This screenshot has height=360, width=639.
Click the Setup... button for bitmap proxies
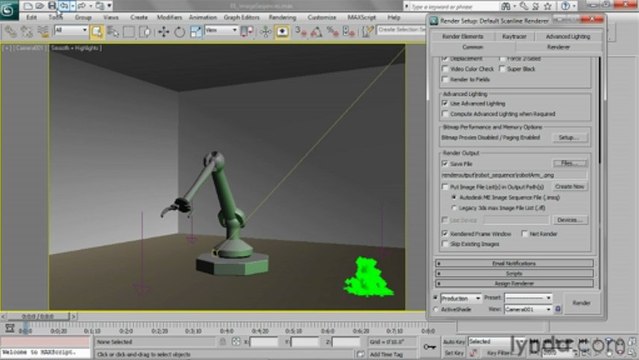pyautogui.click(x=570, y=138)
